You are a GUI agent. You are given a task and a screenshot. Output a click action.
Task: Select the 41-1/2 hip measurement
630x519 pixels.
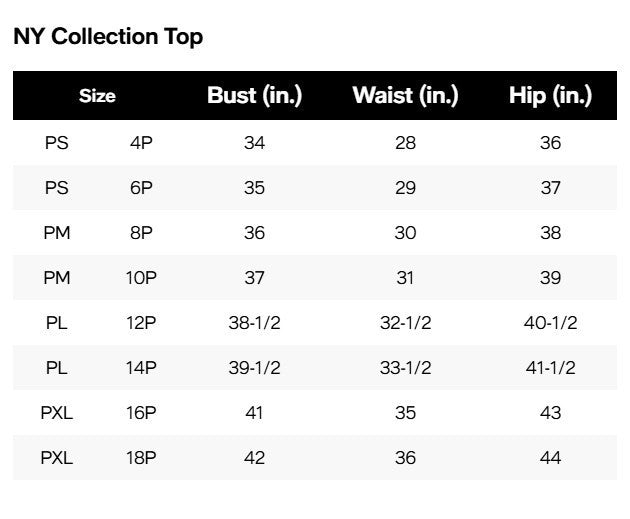pyautogui.click(x=550, y=368)
